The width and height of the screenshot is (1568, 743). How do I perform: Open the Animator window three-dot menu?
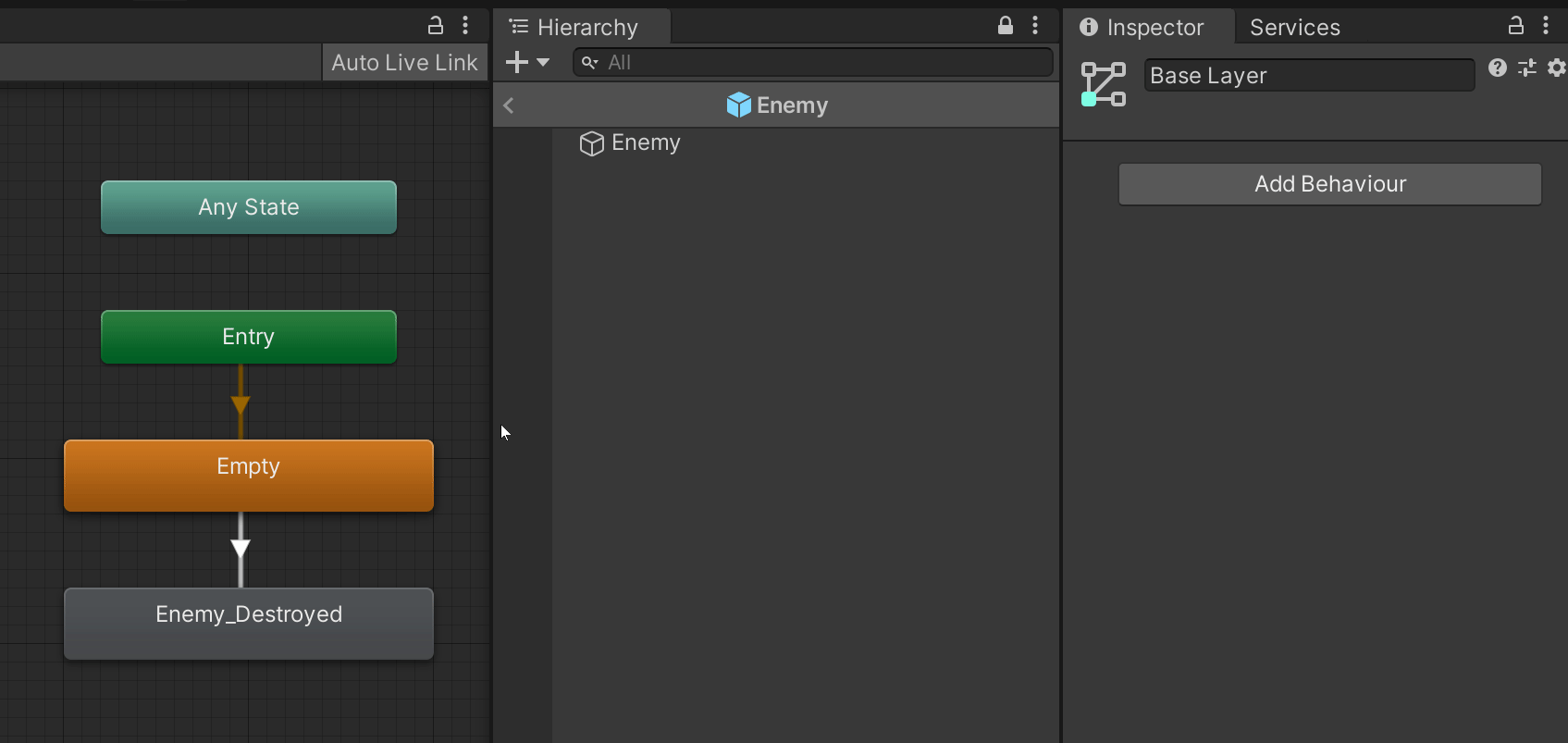coord(465,26)
